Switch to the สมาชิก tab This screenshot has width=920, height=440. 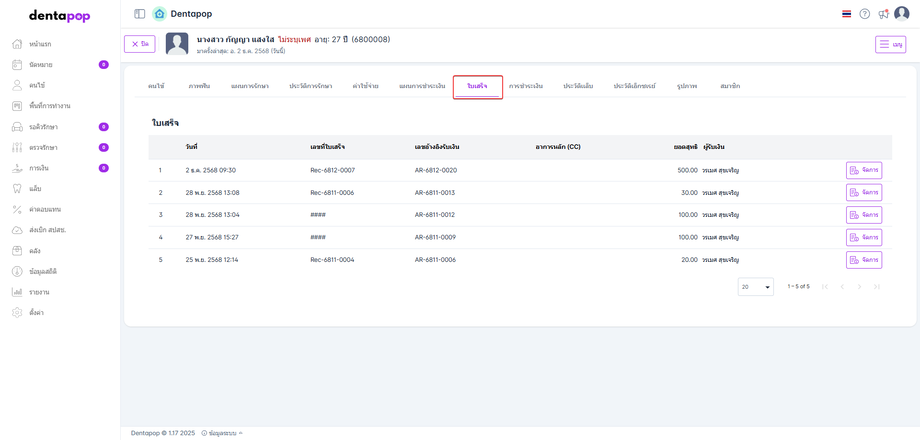pyautogui.click(x=730, y=86)
